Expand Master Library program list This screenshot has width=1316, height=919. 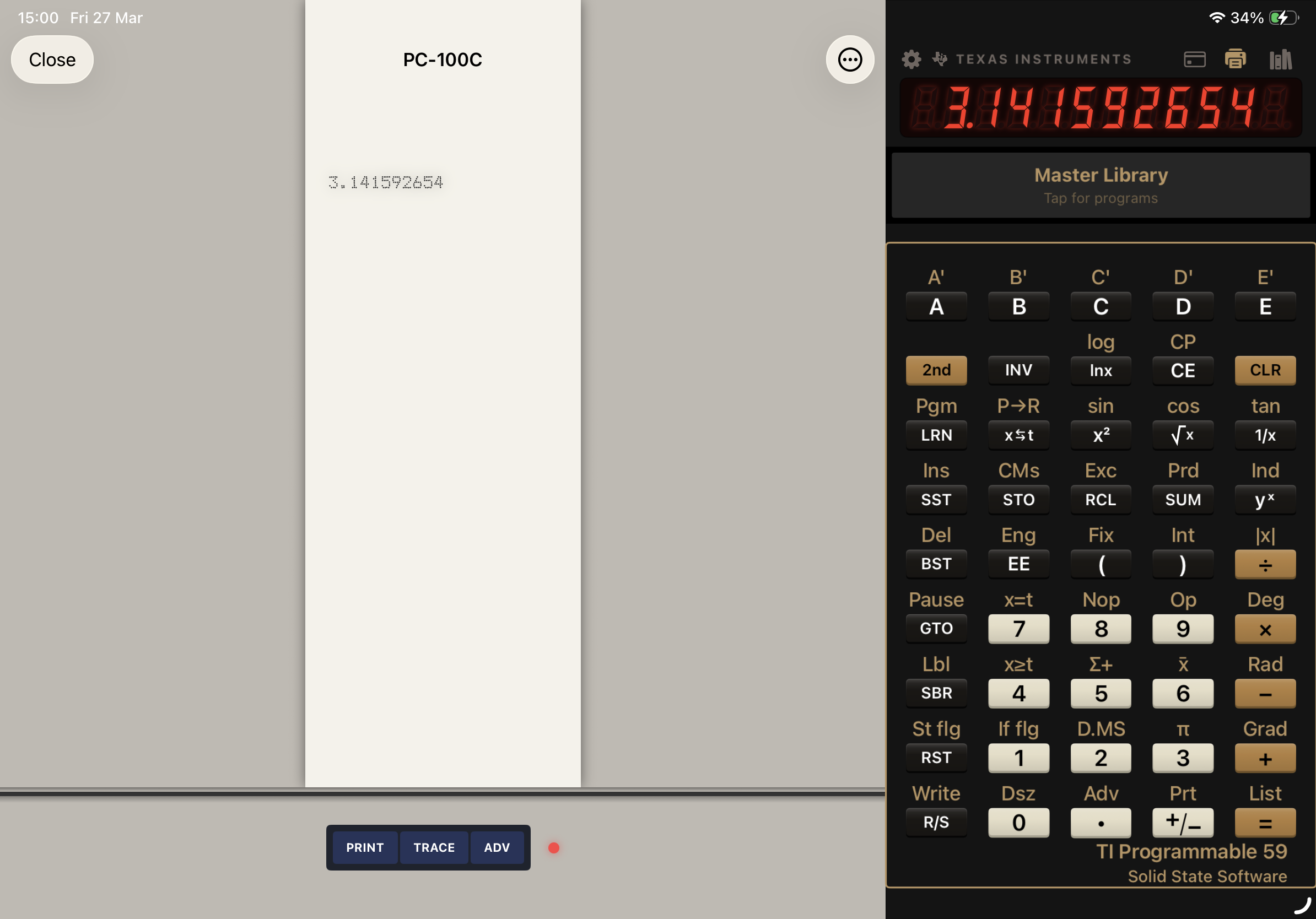[x=1101, y=185]
